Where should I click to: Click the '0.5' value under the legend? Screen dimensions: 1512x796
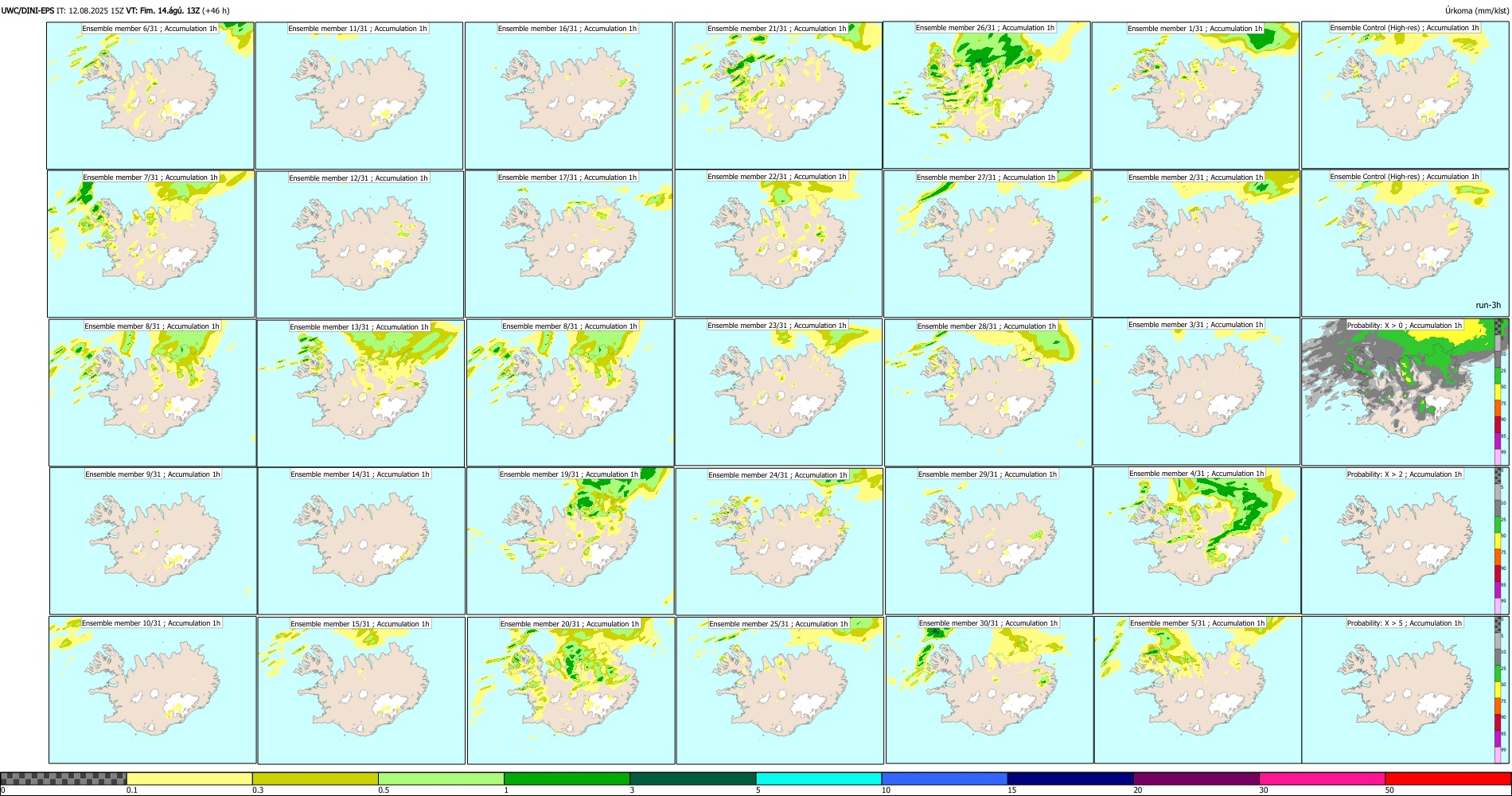coord(383,790)
